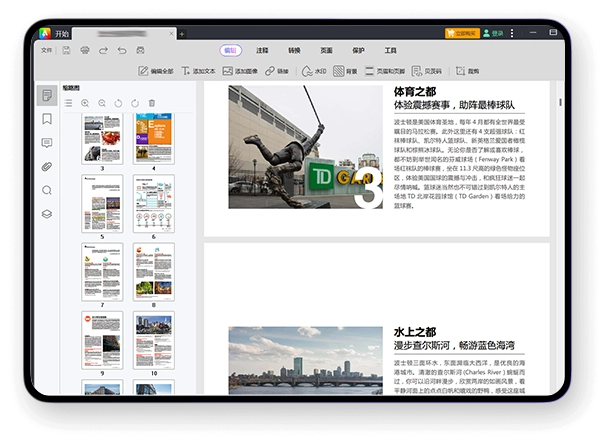Click the TD Garden statue photo
This screenshot has width=608, height=444.
(306, 147)
